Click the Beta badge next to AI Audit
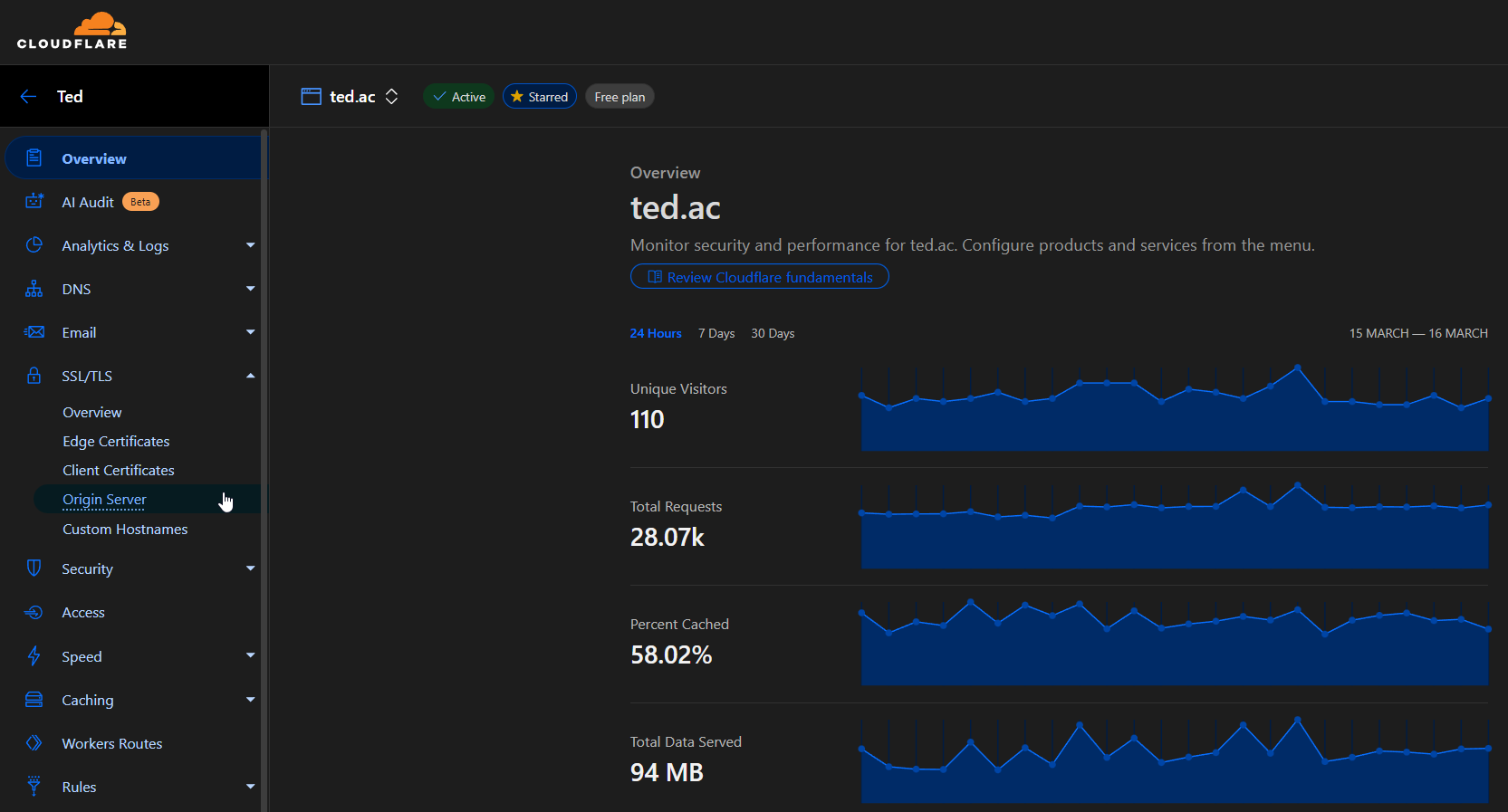This screenshot has width=1508, height=812. coord(140,202)
